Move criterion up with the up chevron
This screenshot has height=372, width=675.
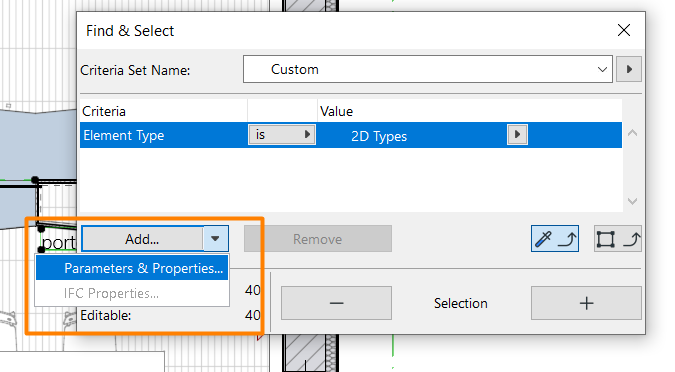coord(632,133)
